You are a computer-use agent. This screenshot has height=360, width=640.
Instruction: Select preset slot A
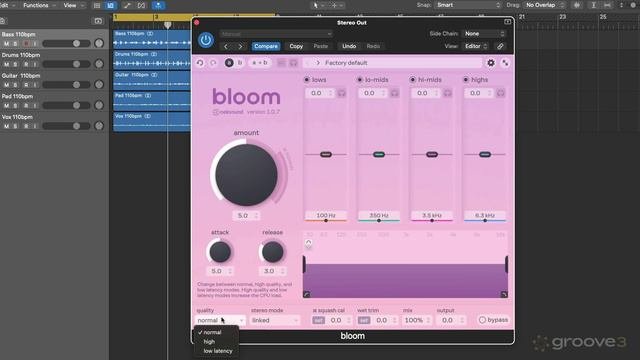coord(229,63)
